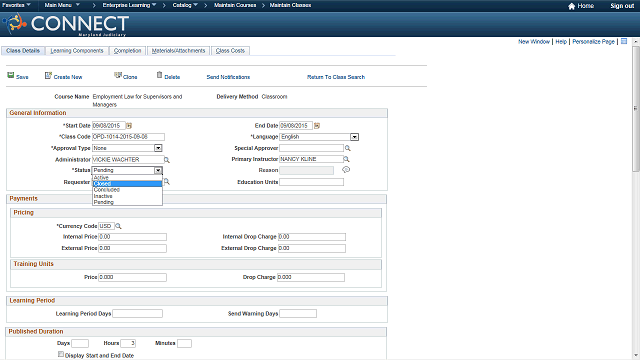The height and width of the screenshot is (360, 640).
Task: Expand the Approval Type dropdown
Action: [x=158, y=148]
